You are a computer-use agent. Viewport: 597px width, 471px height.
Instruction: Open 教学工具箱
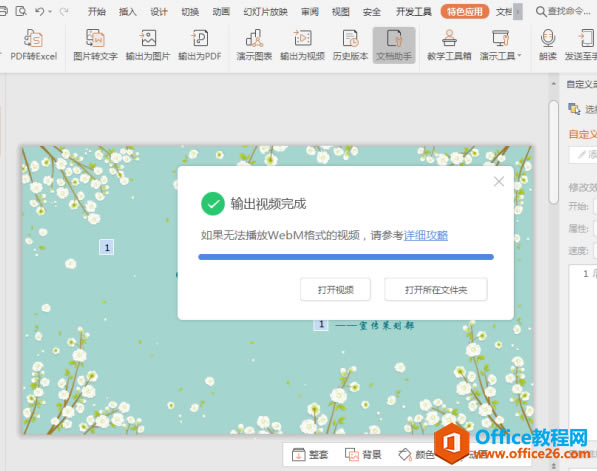(x=449, y=45)
